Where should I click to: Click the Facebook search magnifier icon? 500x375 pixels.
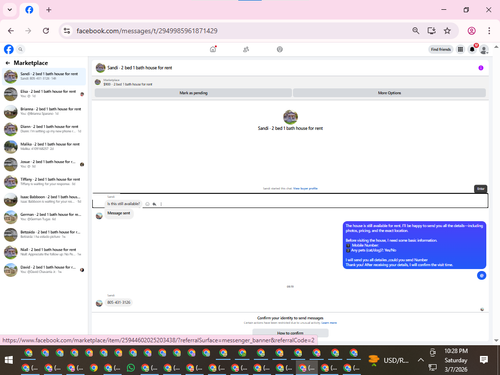(x=20, y=49)
